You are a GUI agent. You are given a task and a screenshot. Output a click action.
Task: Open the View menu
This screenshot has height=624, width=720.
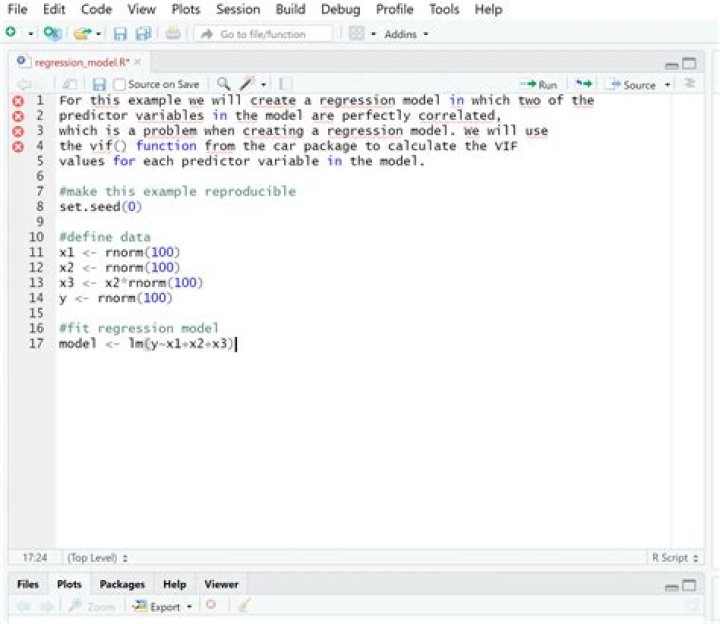tap(141, 9)
